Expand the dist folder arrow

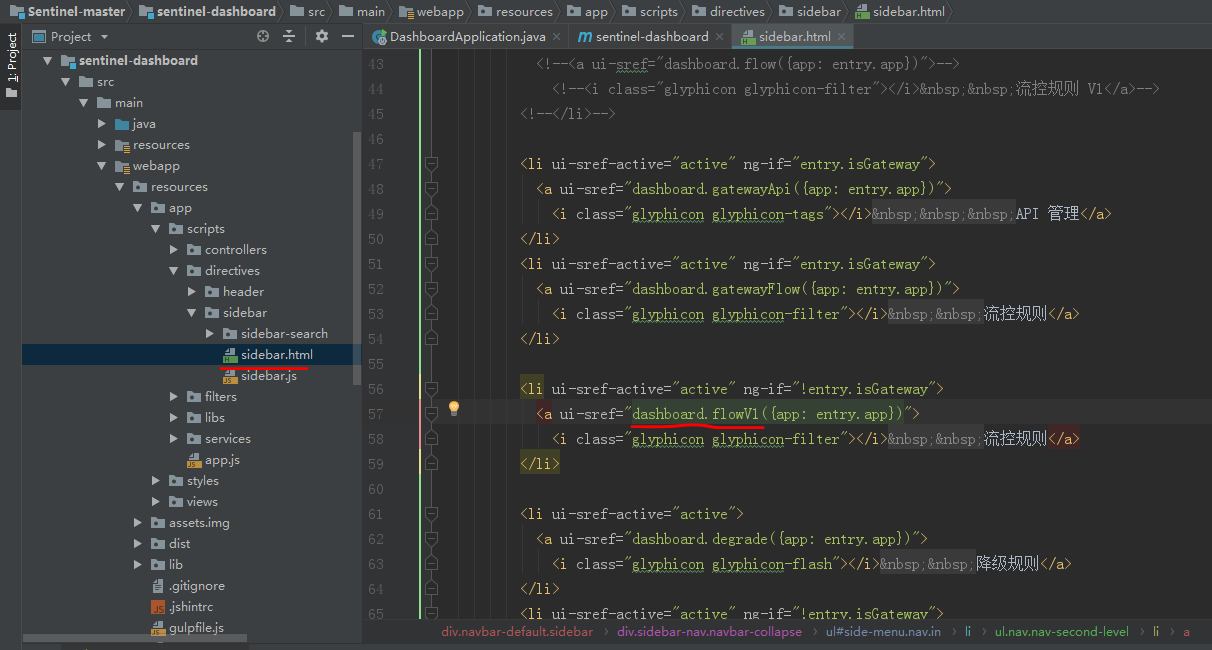click(x=137, y=544)
